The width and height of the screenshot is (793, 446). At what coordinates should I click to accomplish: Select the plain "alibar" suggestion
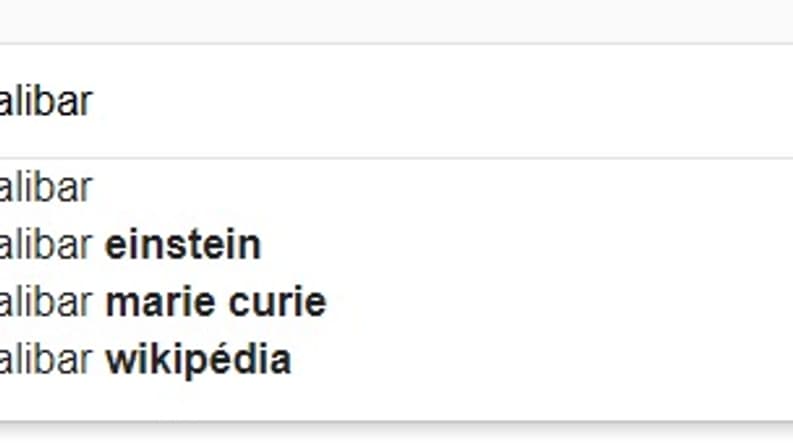pos(396,188)
